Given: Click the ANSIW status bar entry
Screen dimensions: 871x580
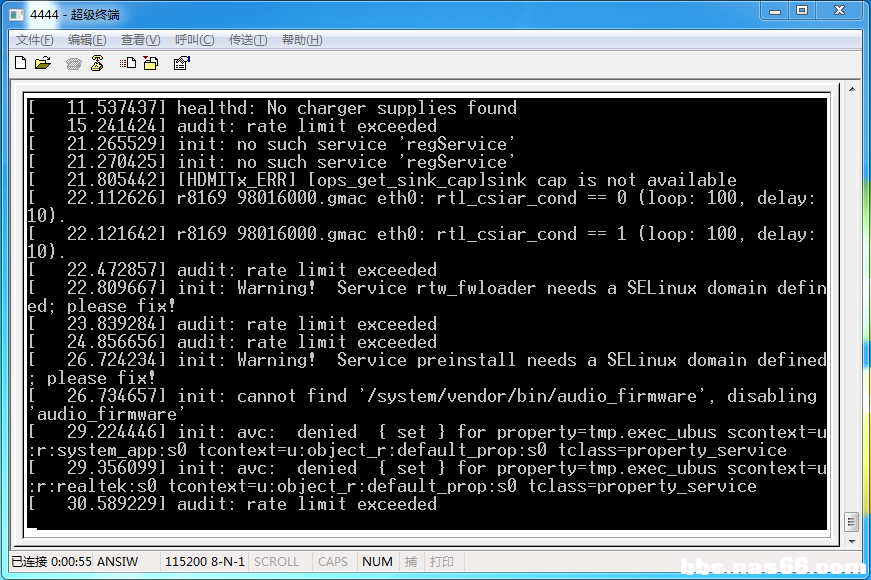Looking at the screenshot, I should coord(117,562).
